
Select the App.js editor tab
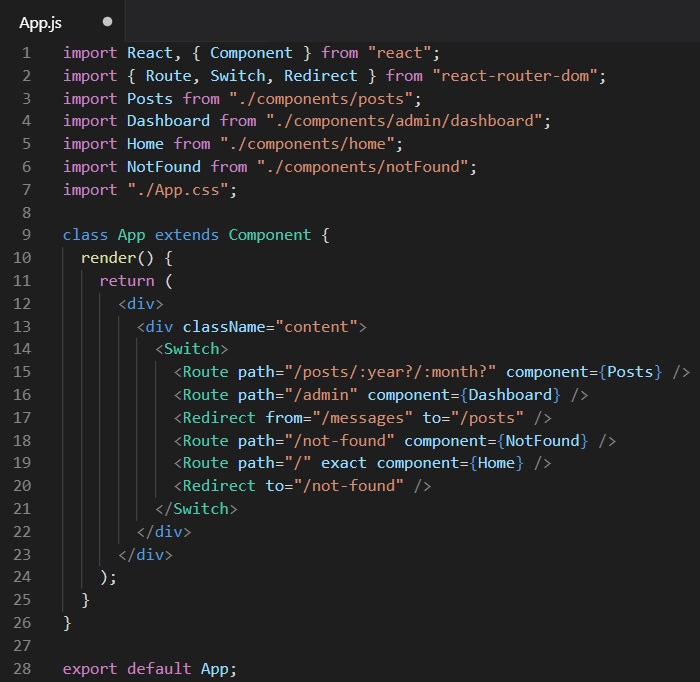40,21
